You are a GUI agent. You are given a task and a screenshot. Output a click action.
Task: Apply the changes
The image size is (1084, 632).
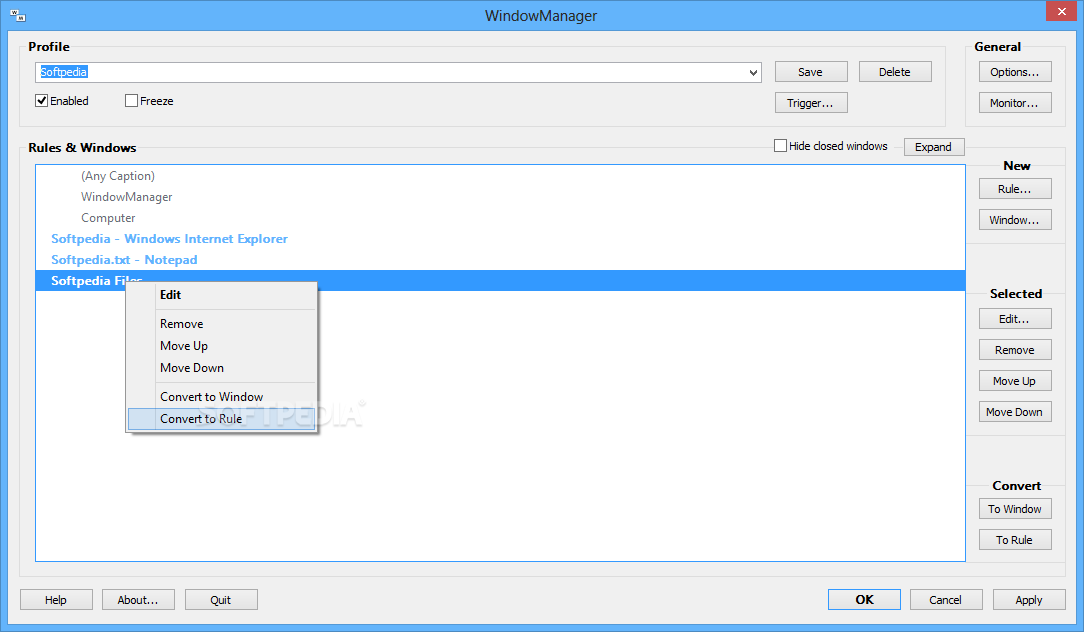coord(1029,600)
